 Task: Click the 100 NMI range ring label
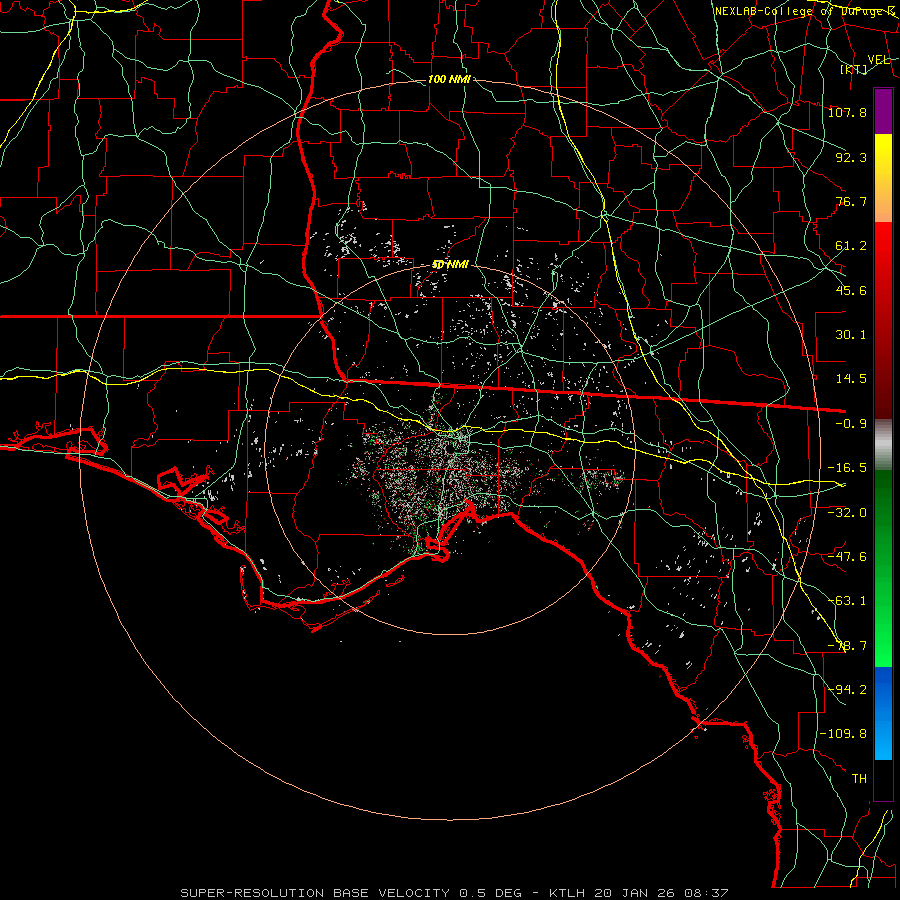coord(449,79)
